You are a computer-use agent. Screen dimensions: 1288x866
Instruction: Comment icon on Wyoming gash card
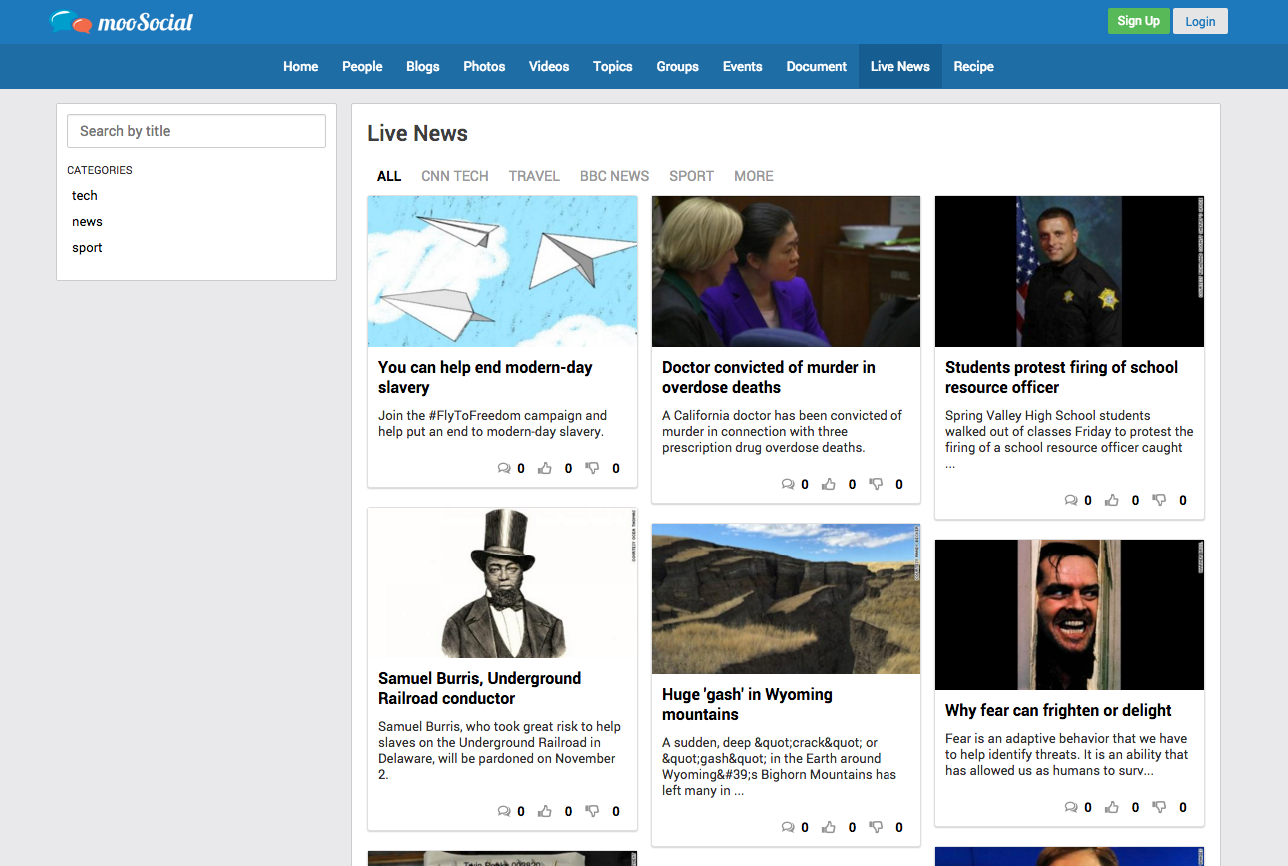[788, 827]
